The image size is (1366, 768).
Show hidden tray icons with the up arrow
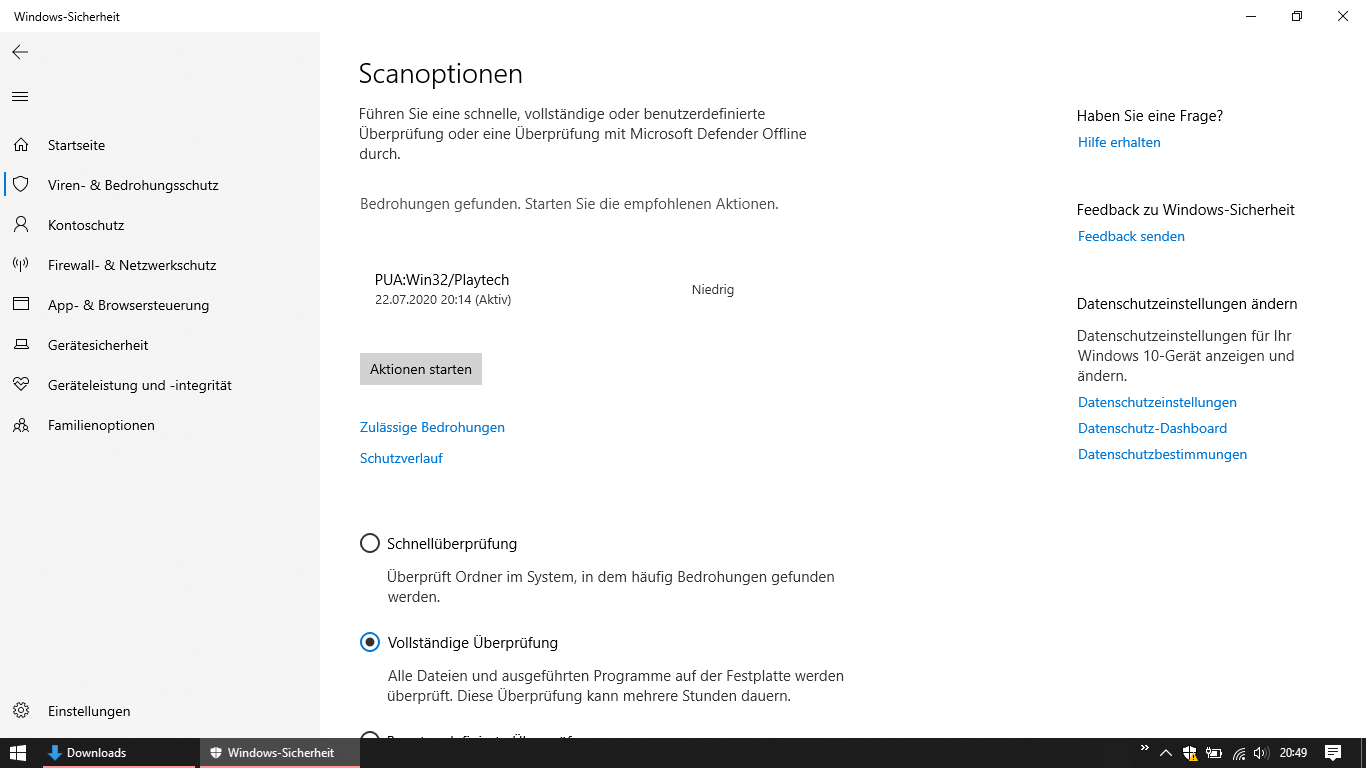pyautogui.click(x=1166, y=753)
